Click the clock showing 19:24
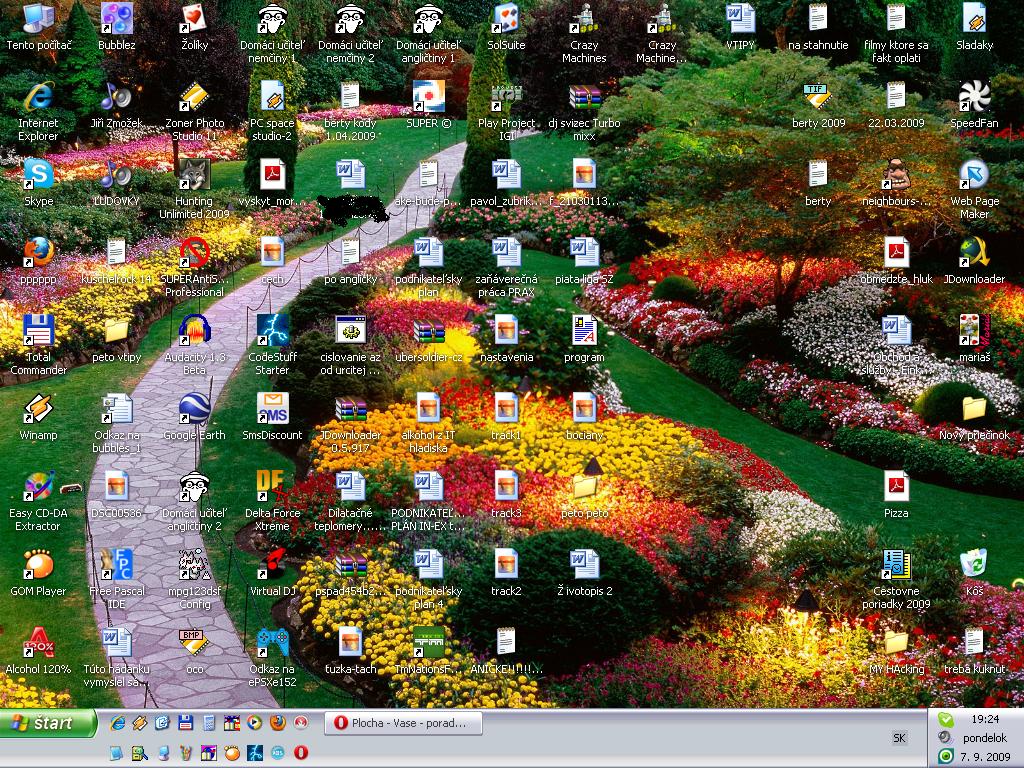 pyautogui.click(x=984, y=718)
